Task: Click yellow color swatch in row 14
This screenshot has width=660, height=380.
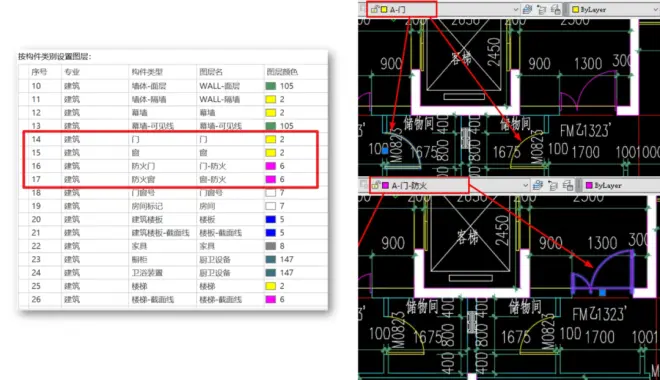Action: click(271, 139)
